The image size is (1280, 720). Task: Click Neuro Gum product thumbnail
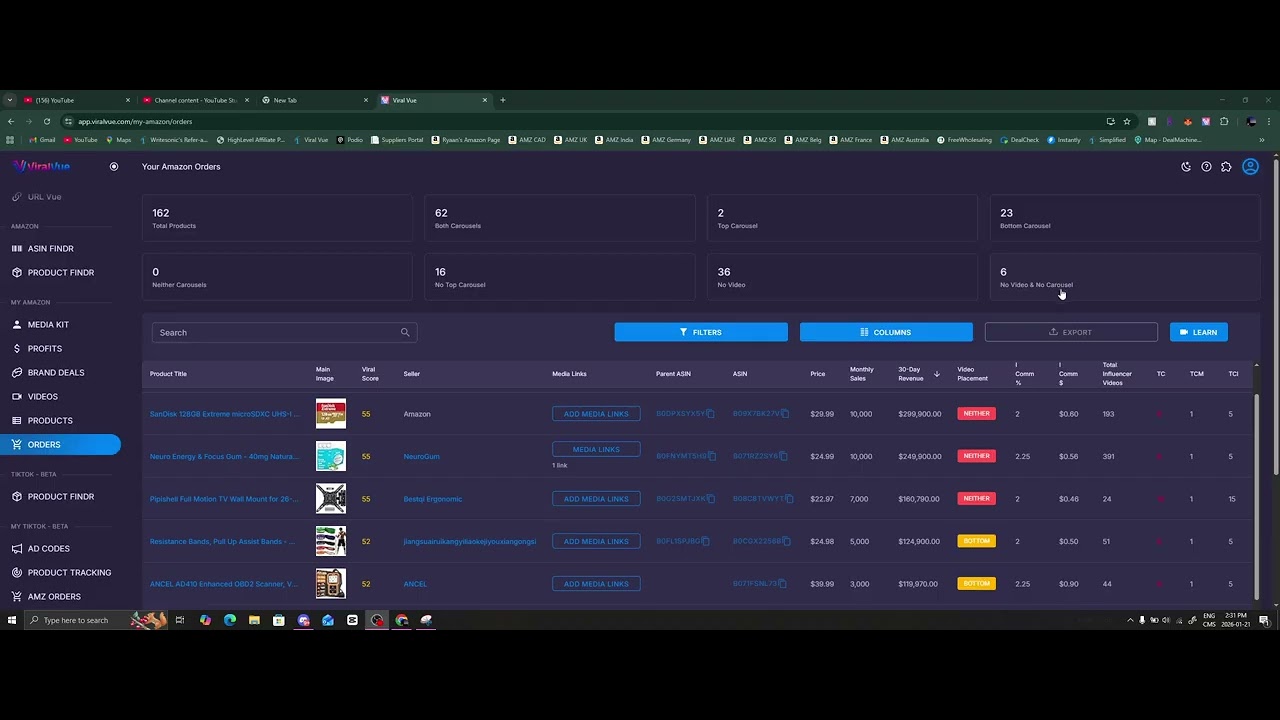331,456
